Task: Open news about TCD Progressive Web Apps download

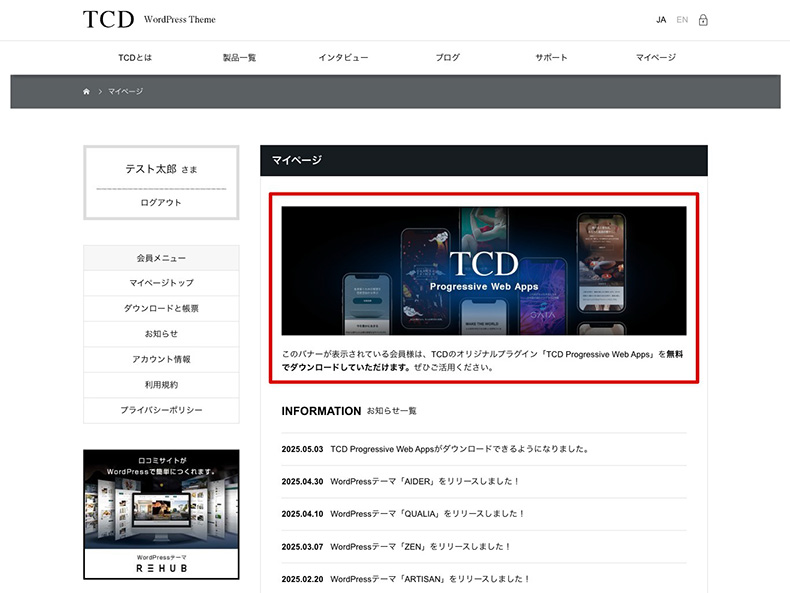Action: click(459, 449)
